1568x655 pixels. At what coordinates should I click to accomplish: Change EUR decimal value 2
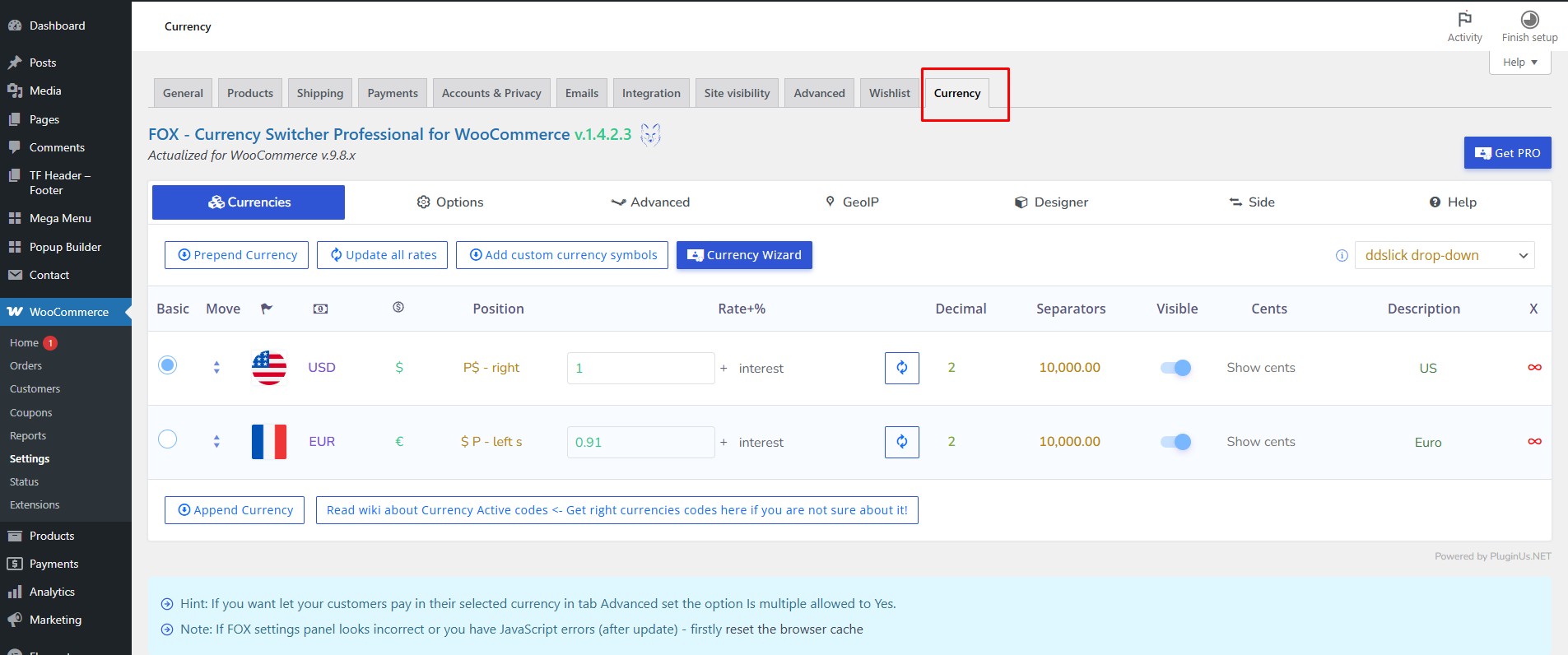[952, 442]
